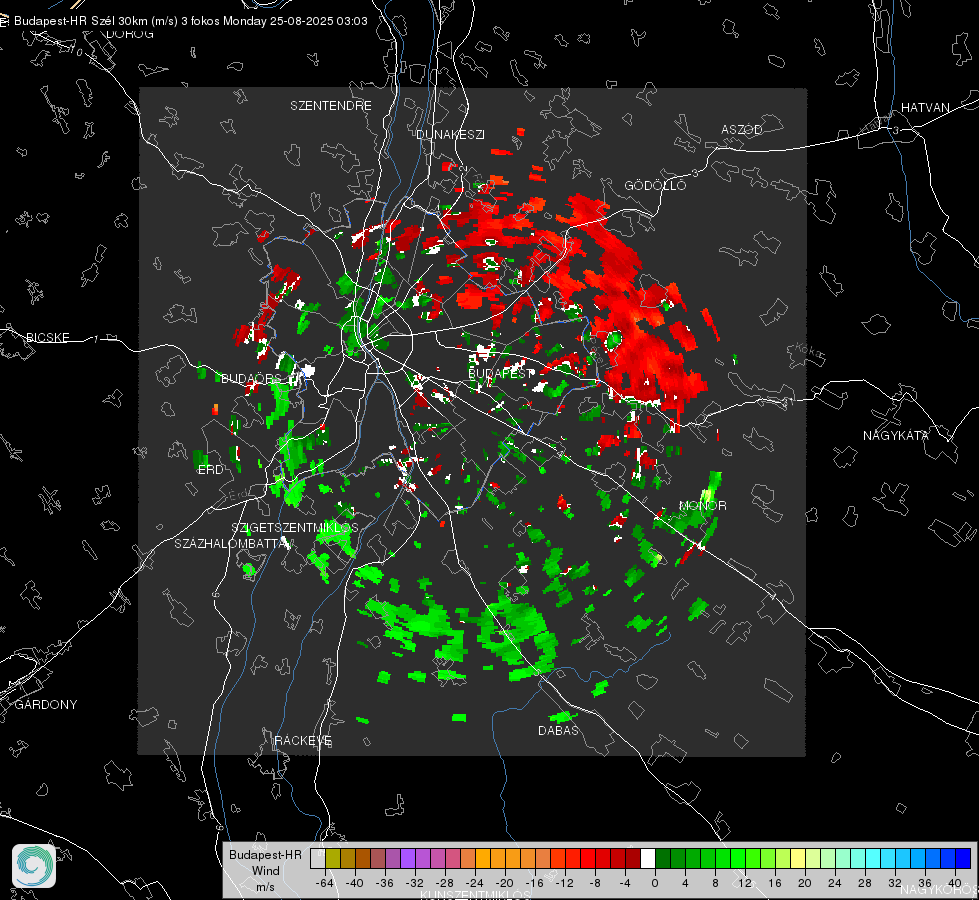
Task: Click the NAGYKÁTA city label
Action: click(x=896, y=435)
